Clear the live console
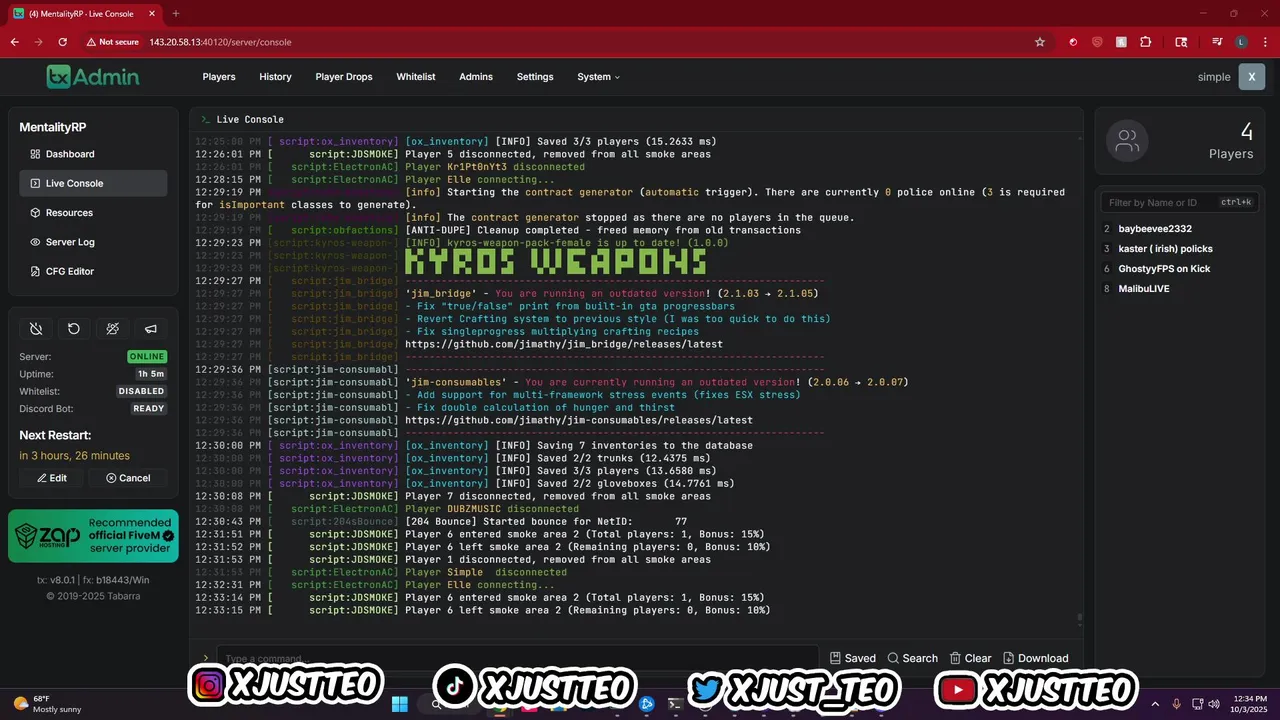The image size is (1280, 720). coord(971,658)
